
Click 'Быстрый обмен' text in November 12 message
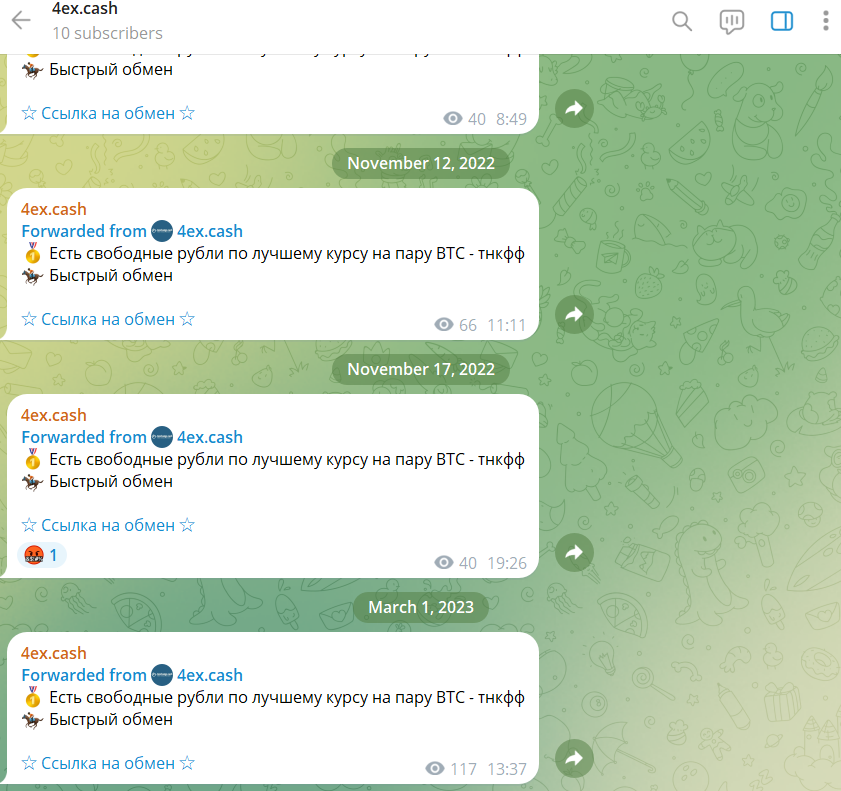pos(111,276)
